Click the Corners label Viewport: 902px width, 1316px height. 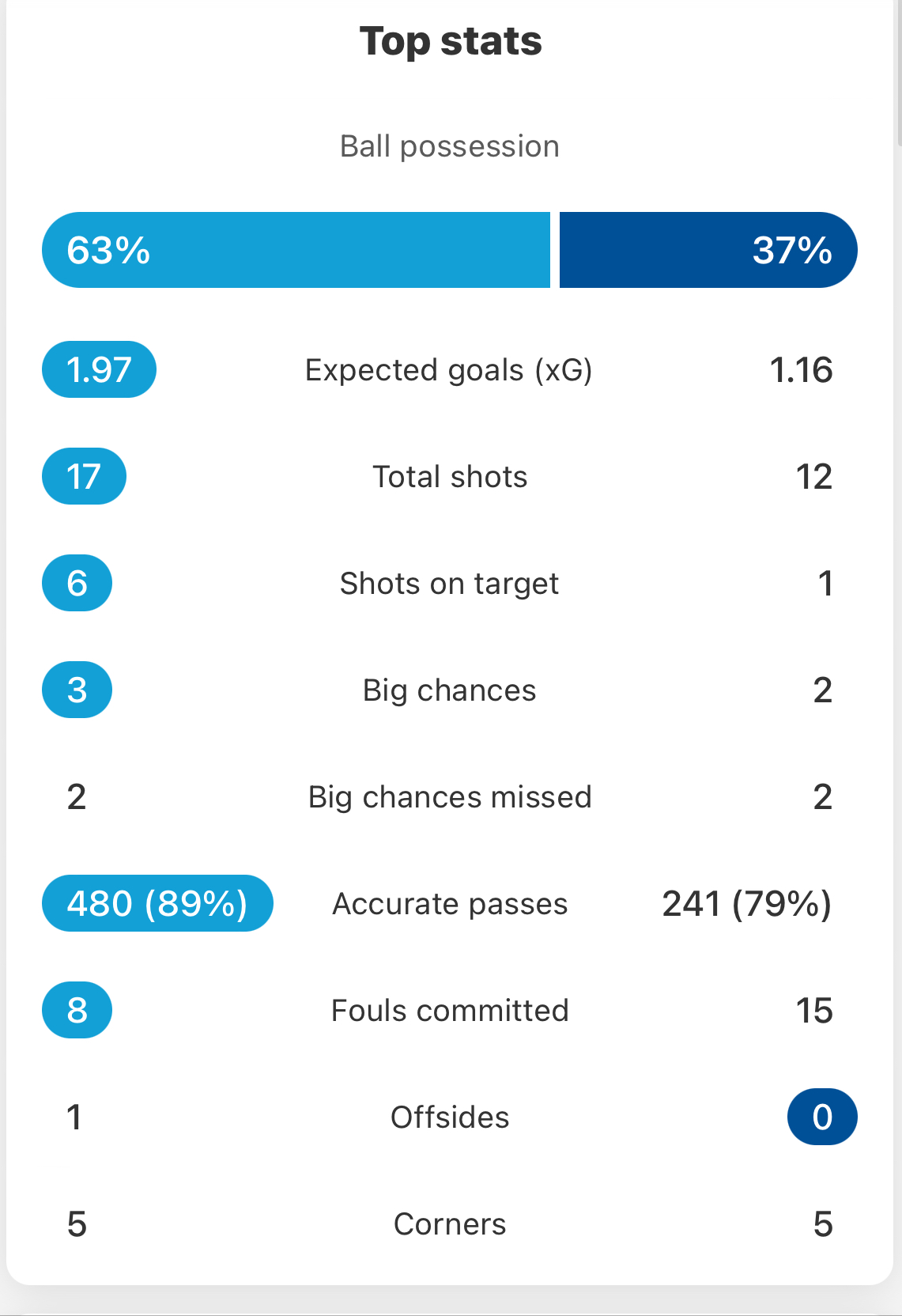(x=450, y=1224)
